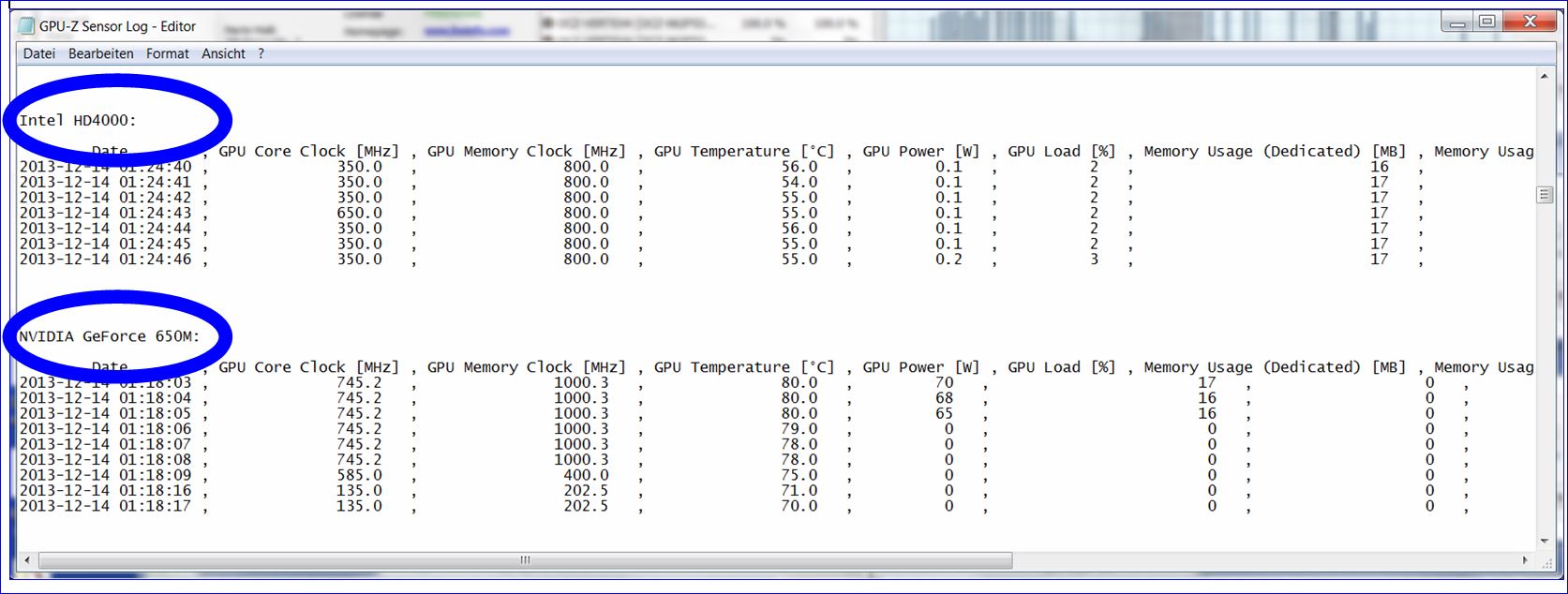Click the 54.0 temperature value

(799, 182)
